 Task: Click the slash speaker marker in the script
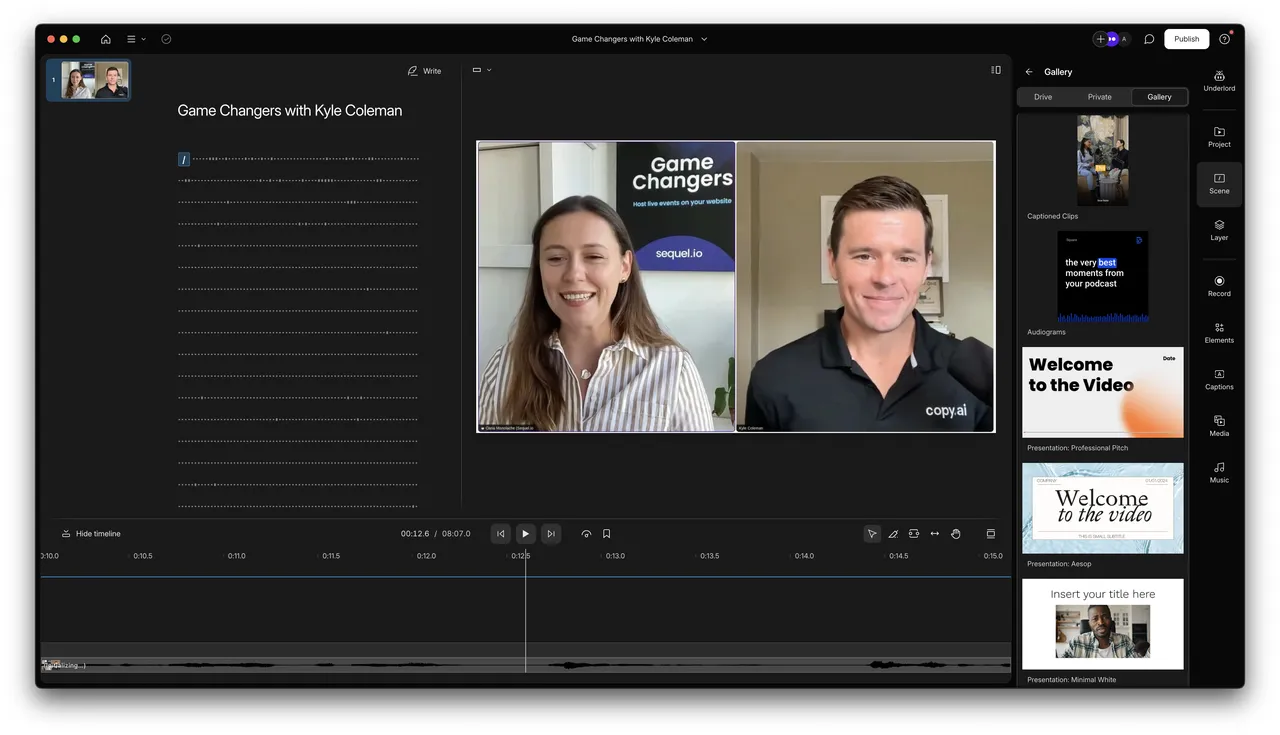(x=184, y=159)
